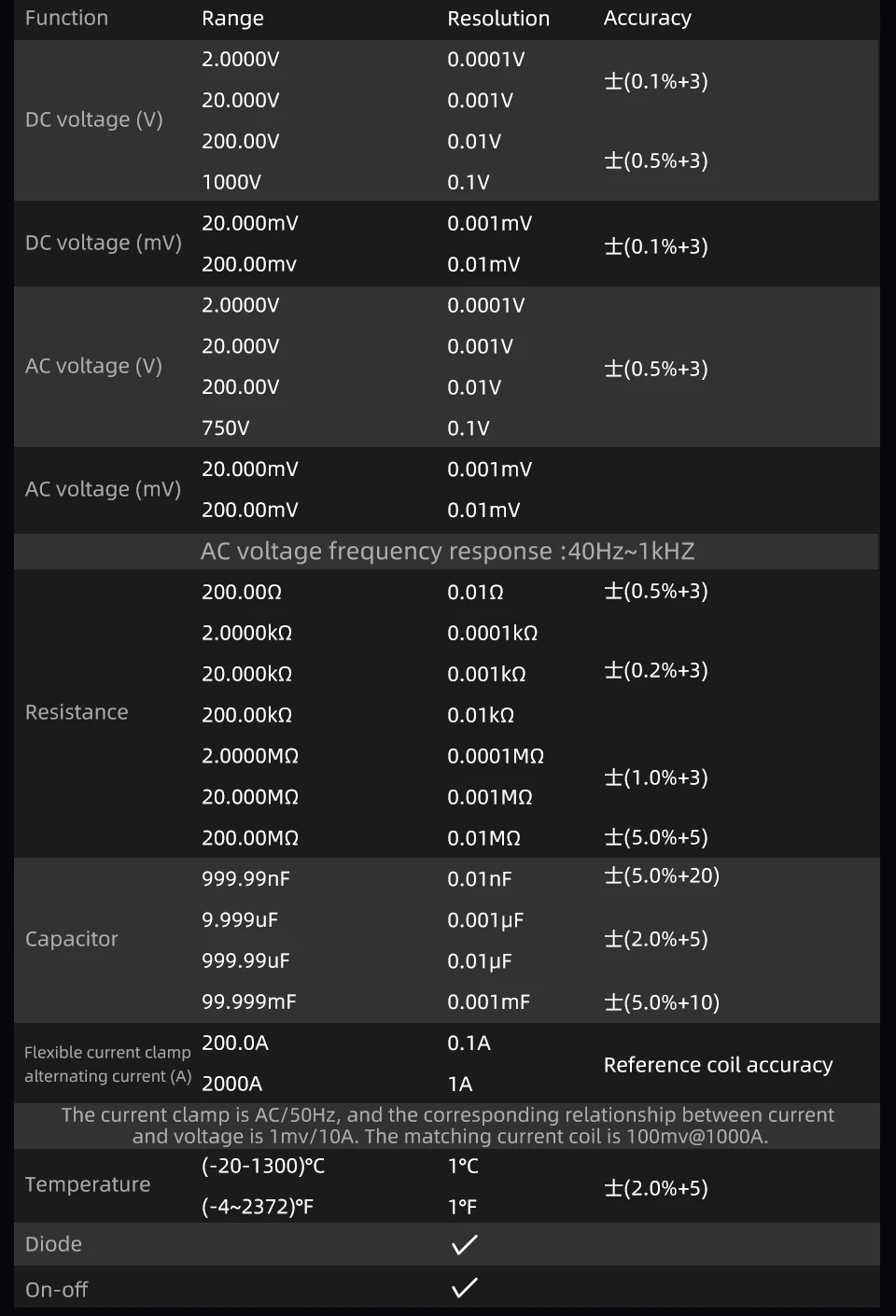Select the Range column header
Image resolution: width=896 pixels, height=1316 pixels.
tap(232, 19)
